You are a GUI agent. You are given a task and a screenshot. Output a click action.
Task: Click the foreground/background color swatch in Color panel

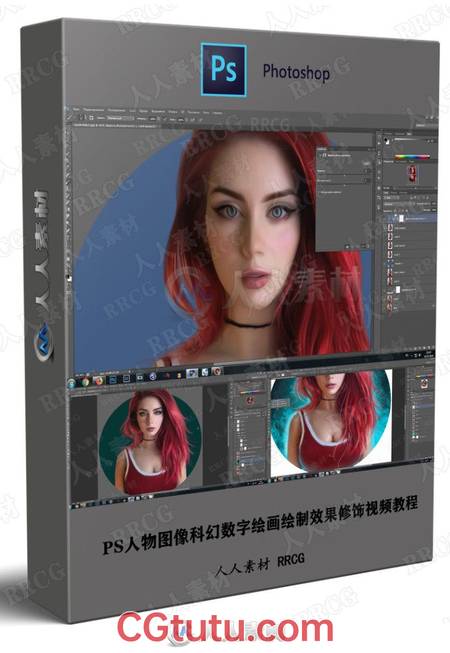pyautogui.click(x=387, y=141)
